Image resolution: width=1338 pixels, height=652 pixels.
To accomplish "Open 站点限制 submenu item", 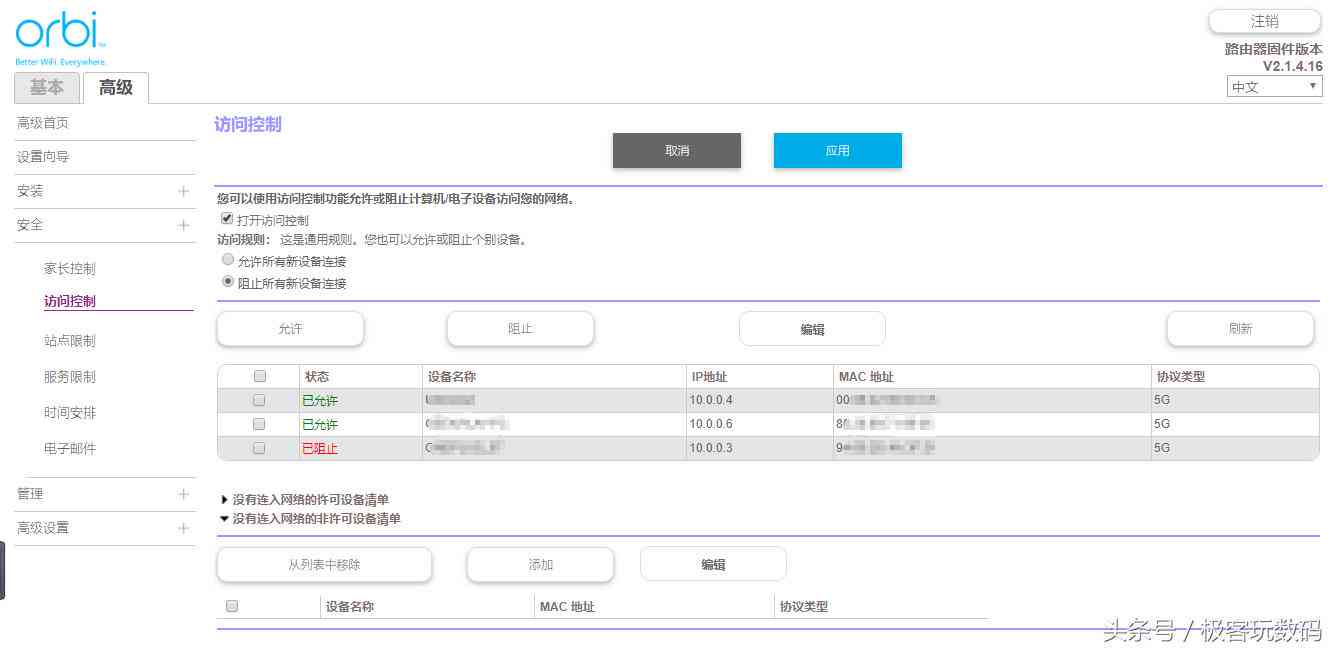I will [x=70, y=341].
